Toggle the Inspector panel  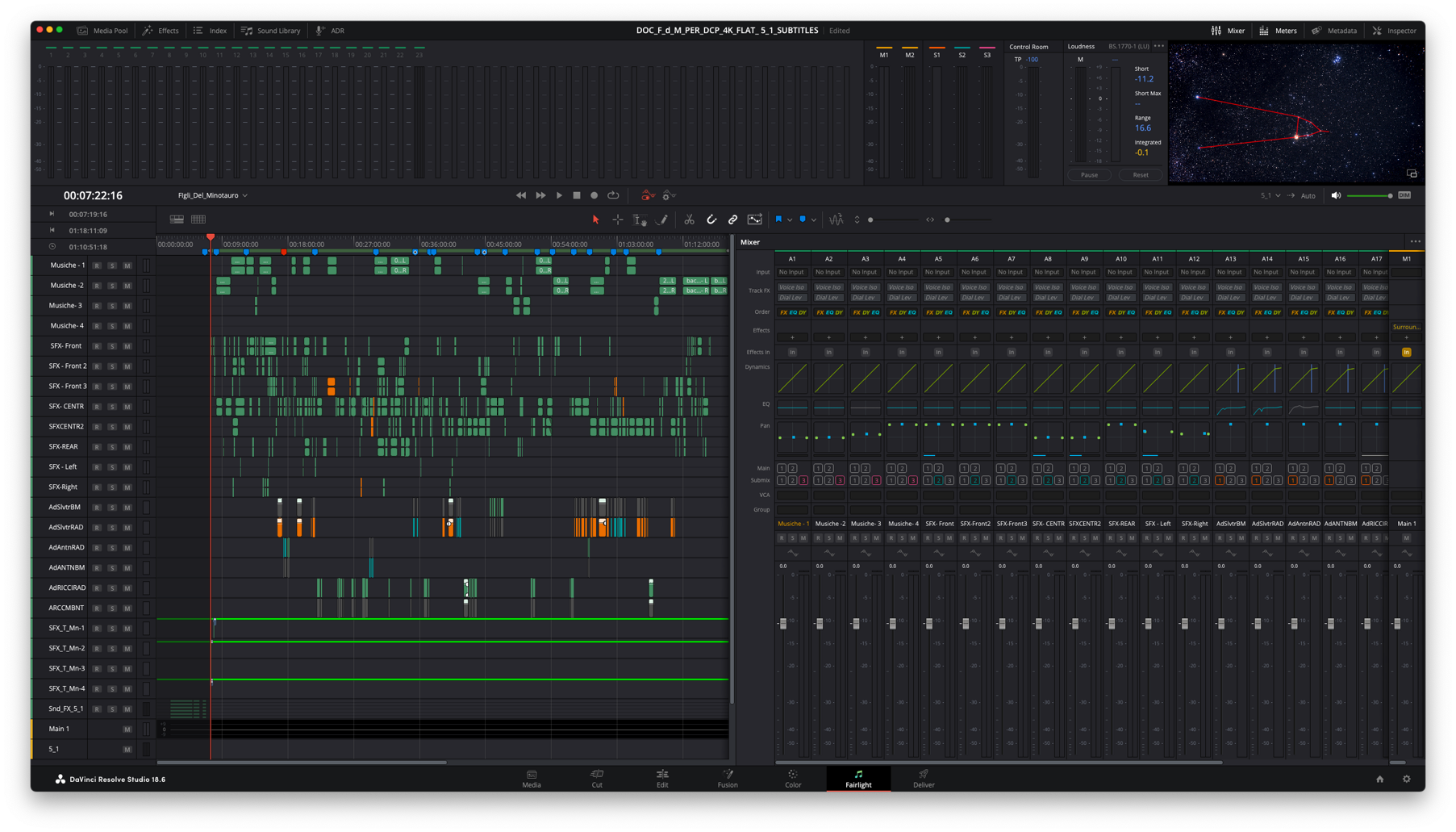coord(1394,31)
